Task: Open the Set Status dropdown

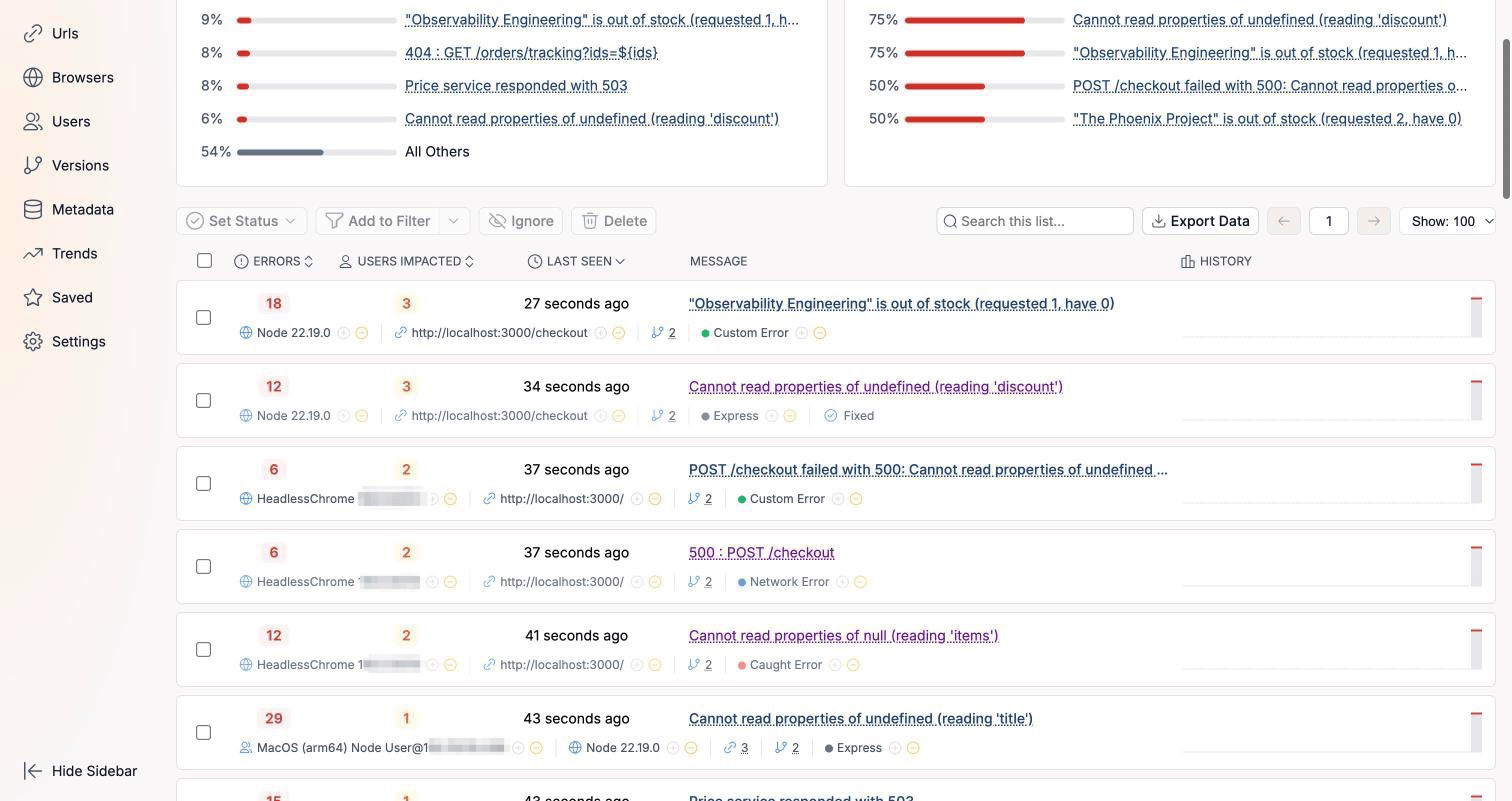Action: point(242,221)
